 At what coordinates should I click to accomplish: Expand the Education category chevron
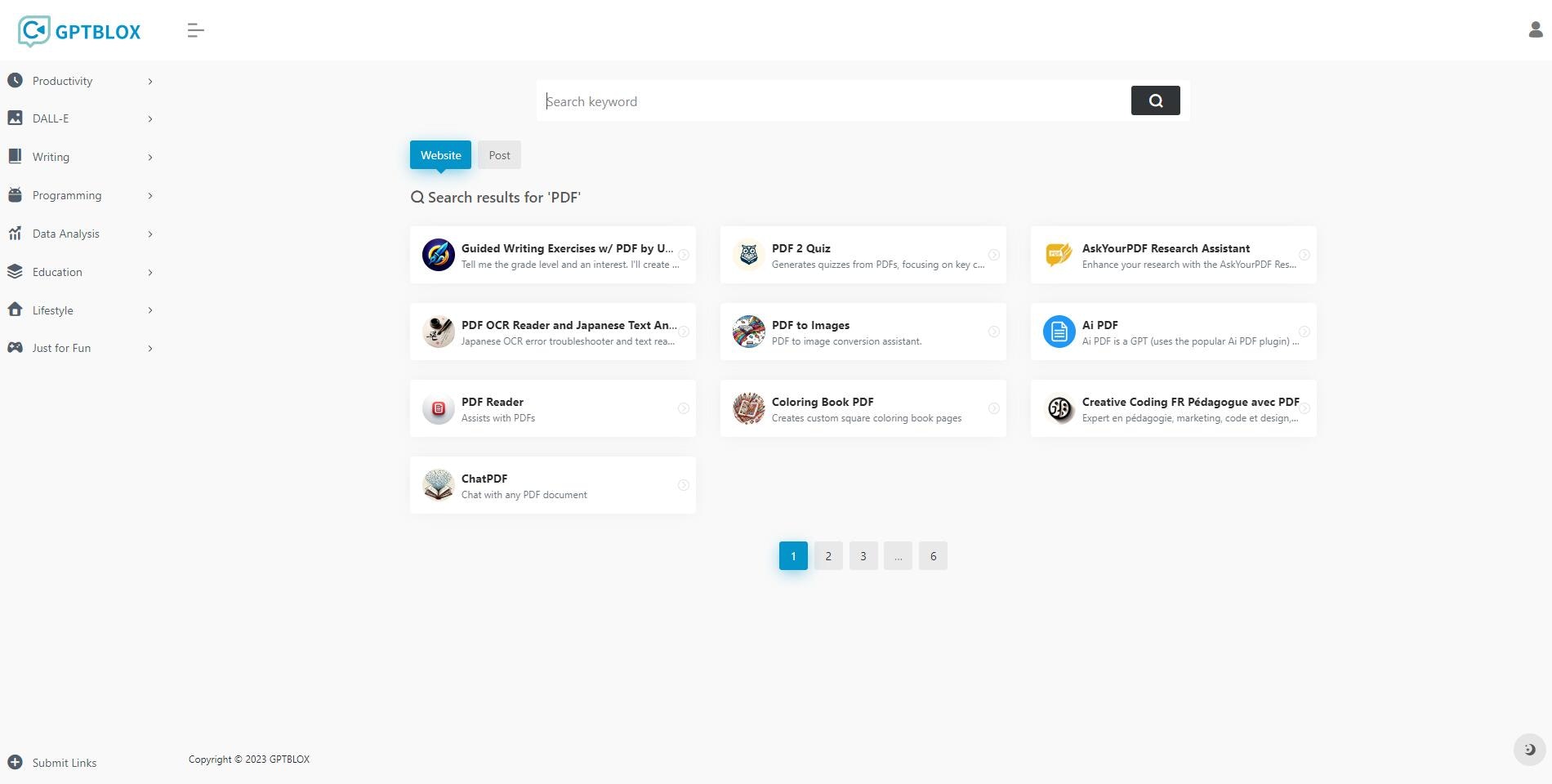pos(150,272)
